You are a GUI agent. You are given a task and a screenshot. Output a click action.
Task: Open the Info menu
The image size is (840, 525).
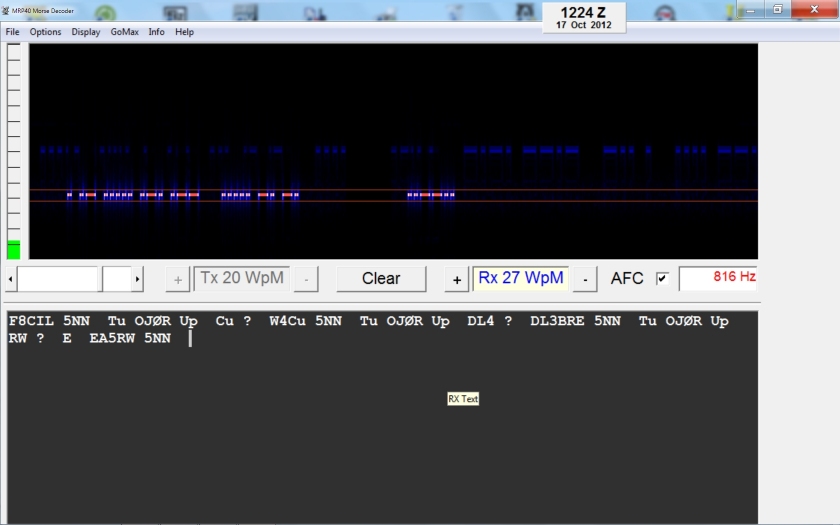click(157, 32)
